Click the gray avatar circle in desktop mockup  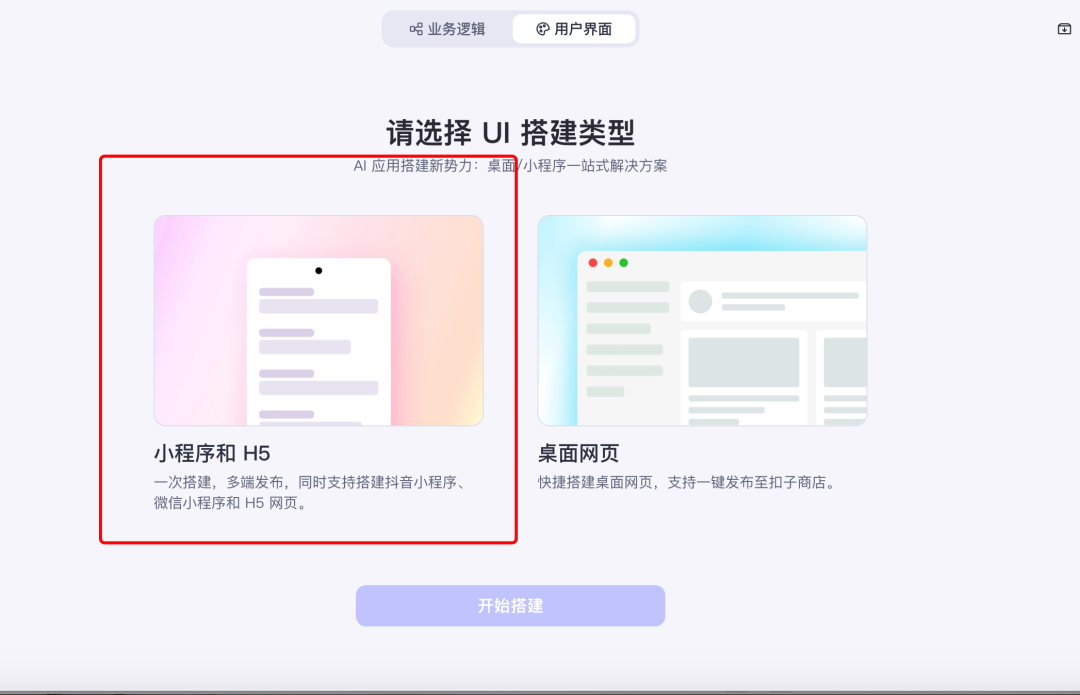700,301
